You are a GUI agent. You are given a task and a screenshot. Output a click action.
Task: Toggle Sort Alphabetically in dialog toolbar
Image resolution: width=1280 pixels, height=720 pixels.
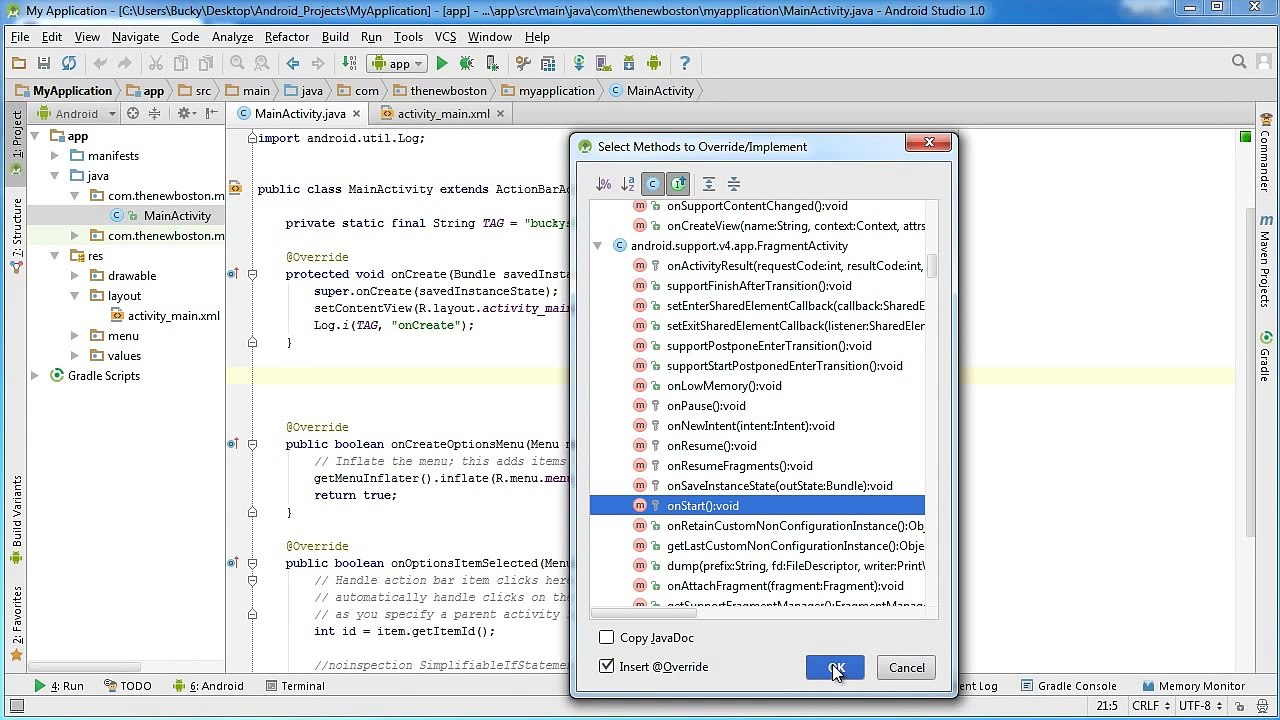pos(628,184)
